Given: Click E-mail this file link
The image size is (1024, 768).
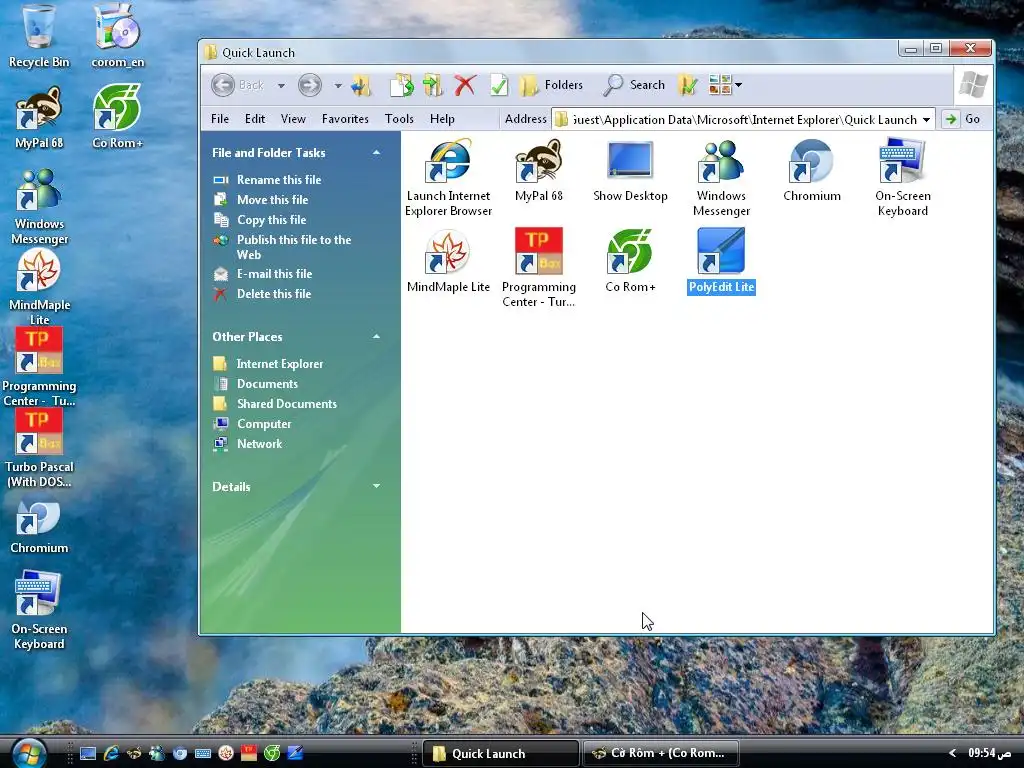Looking at the screenshot, I should pos(274,274).
